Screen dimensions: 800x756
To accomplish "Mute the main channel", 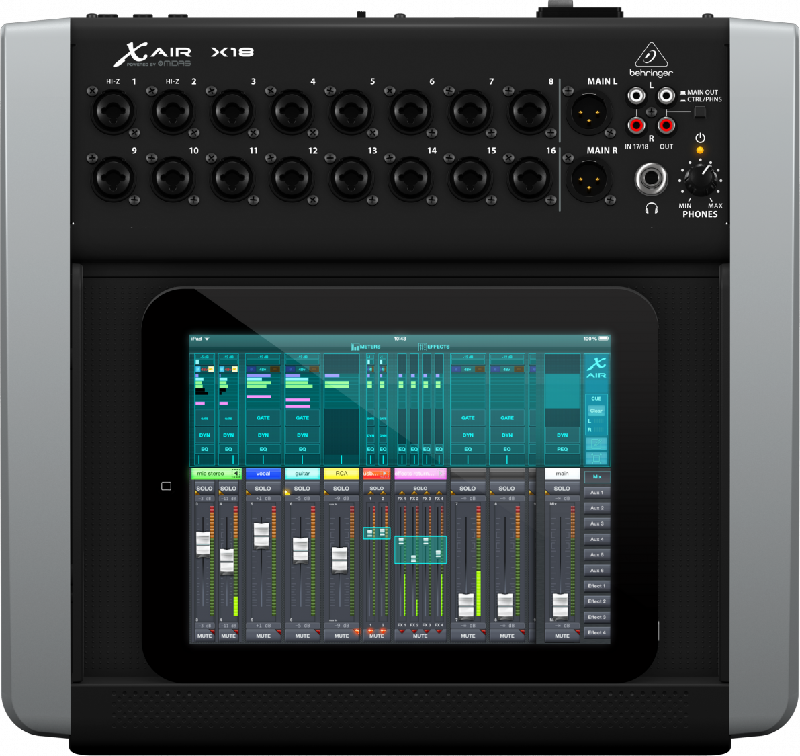I will [x=562, y=636].
